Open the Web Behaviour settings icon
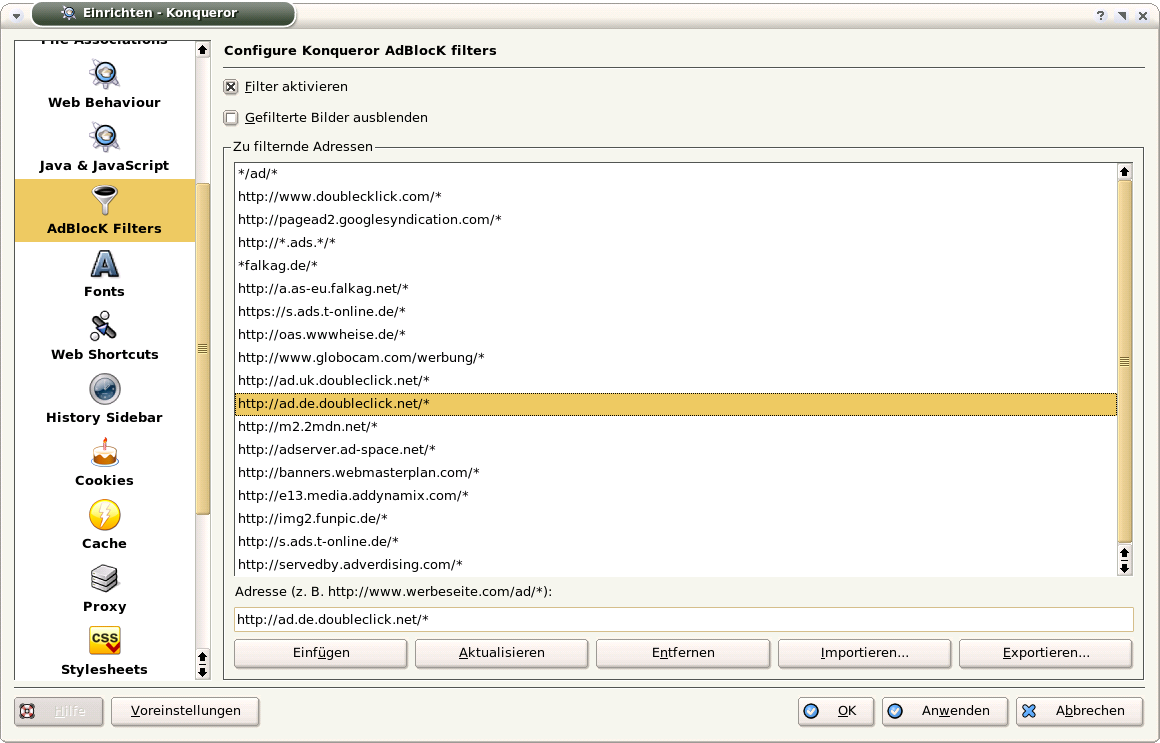This screenshot has height=743, width=1160. point(104,74)
